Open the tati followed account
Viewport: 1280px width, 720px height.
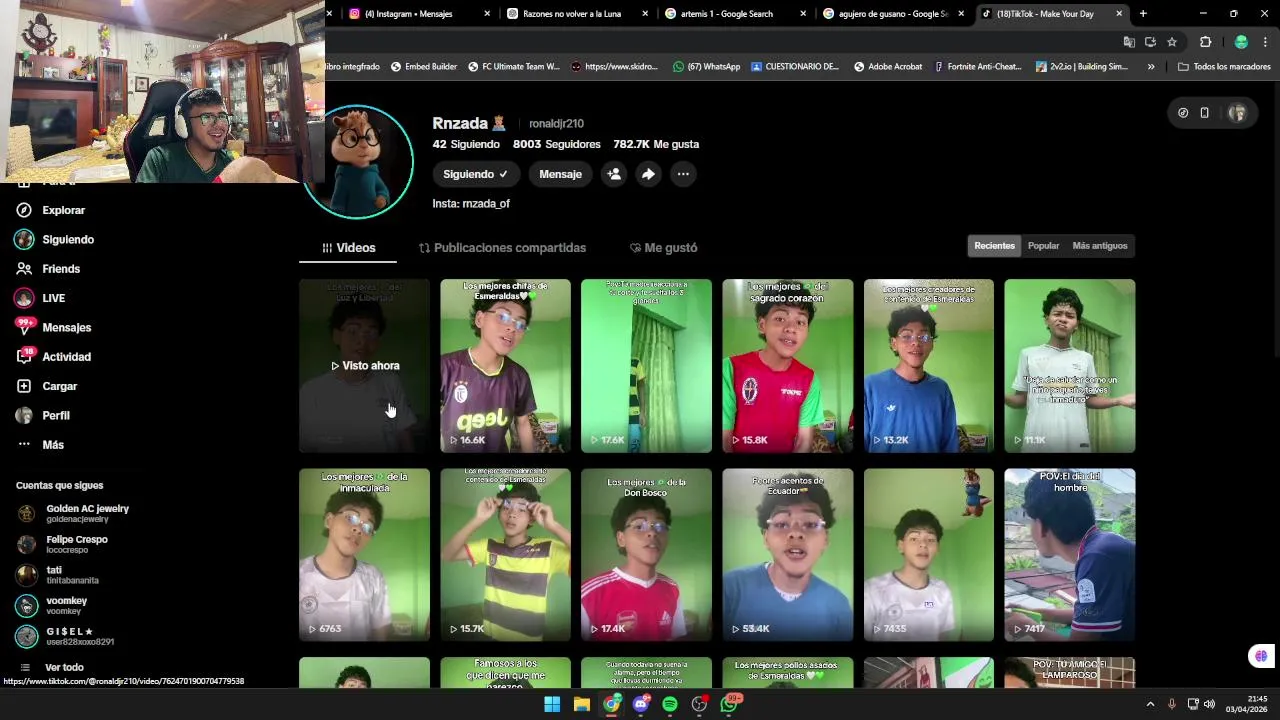(x=58, y=575)
